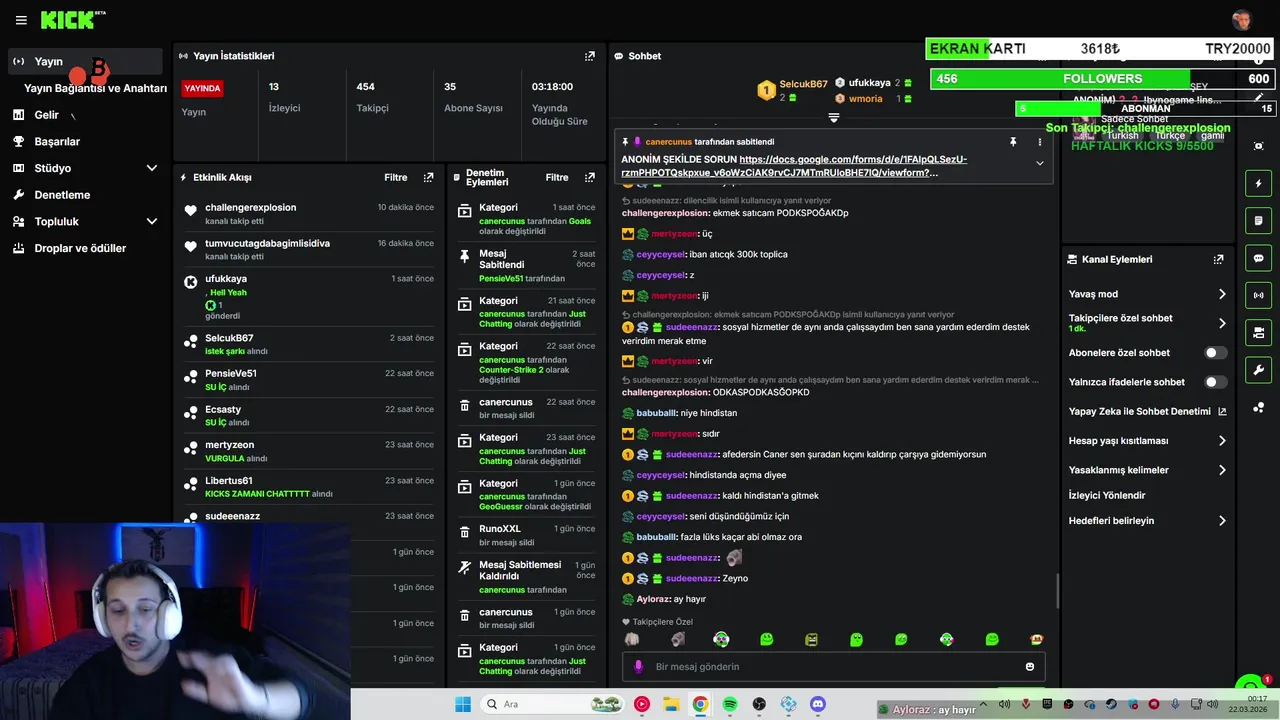Click tumvucutagdabagimlisidiva in activity feed

tap(267, 243)
